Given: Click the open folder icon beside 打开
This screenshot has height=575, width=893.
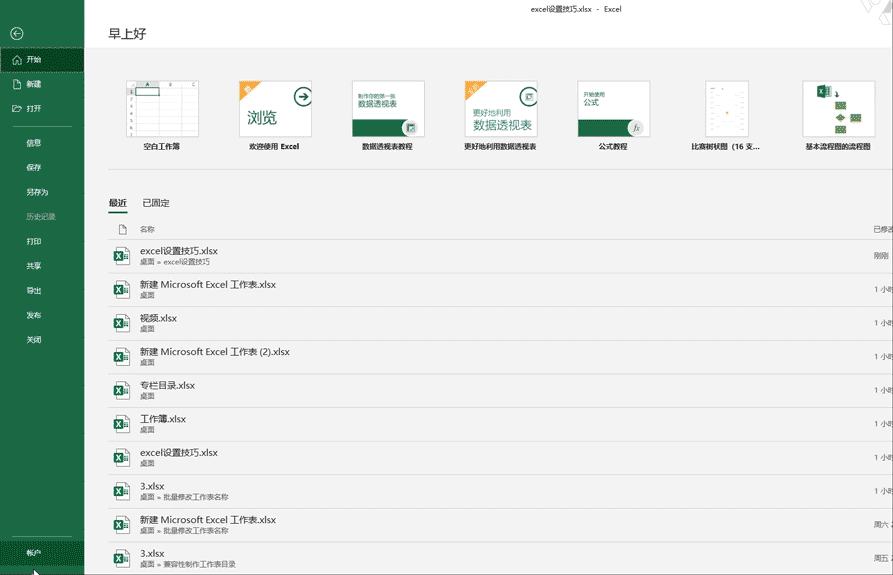Looking at the screenshot, I should pos(17,108).
